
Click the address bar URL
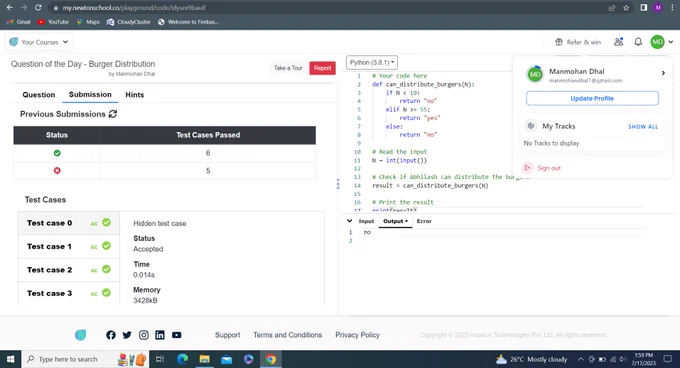tap(134, 8)
